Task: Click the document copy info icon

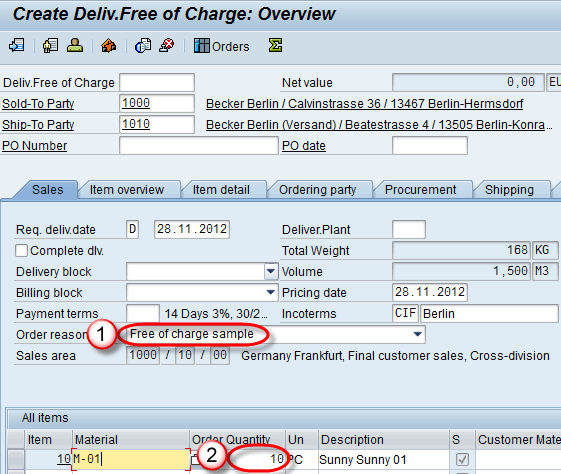Action: click(143, 46)
